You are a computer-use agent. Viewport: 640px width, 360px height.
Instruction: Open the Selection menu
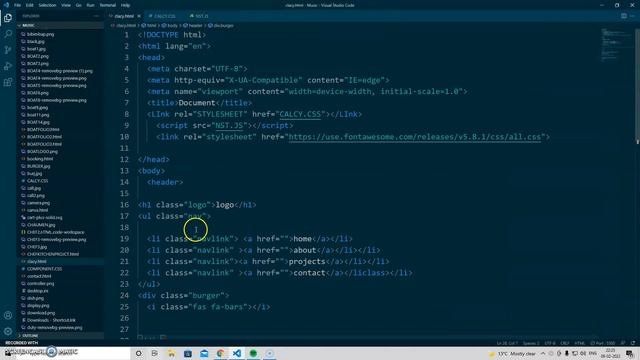pyautogui.click(x=47, y=5)
